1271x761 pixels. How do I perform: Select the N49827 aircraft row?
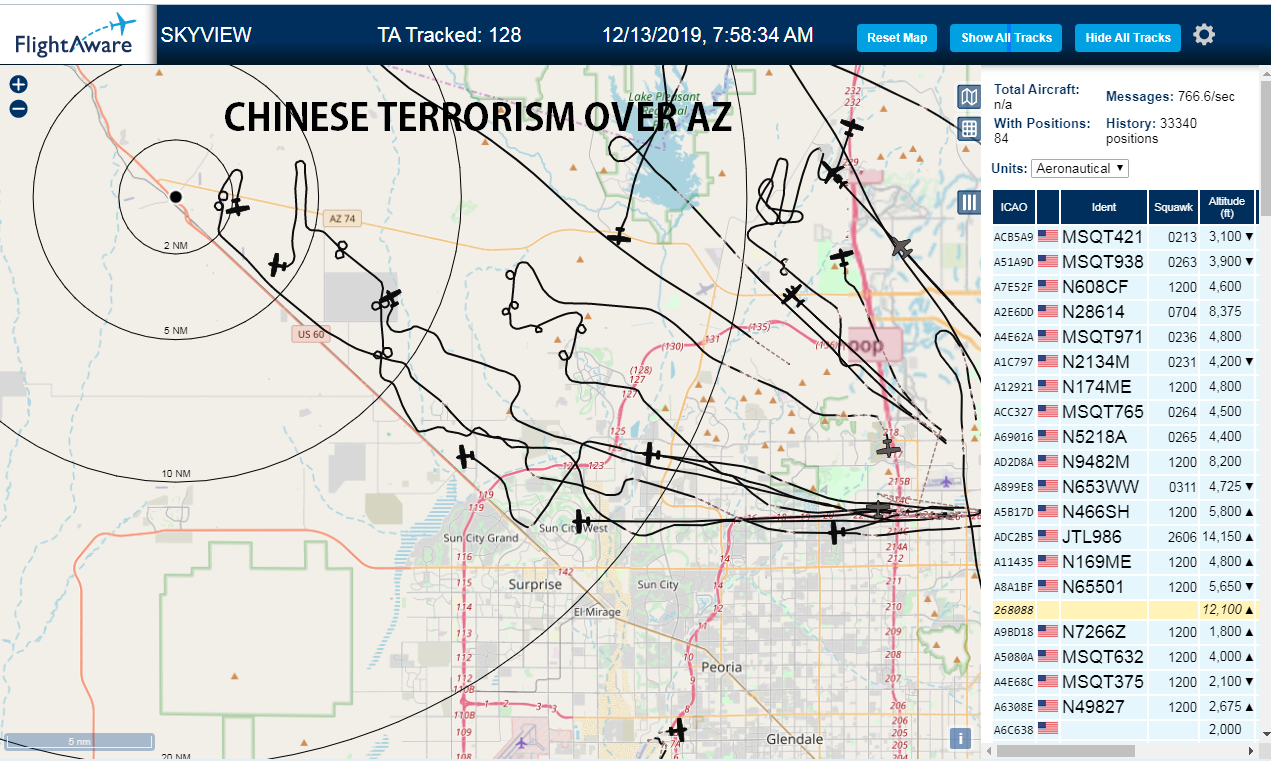1124,707
